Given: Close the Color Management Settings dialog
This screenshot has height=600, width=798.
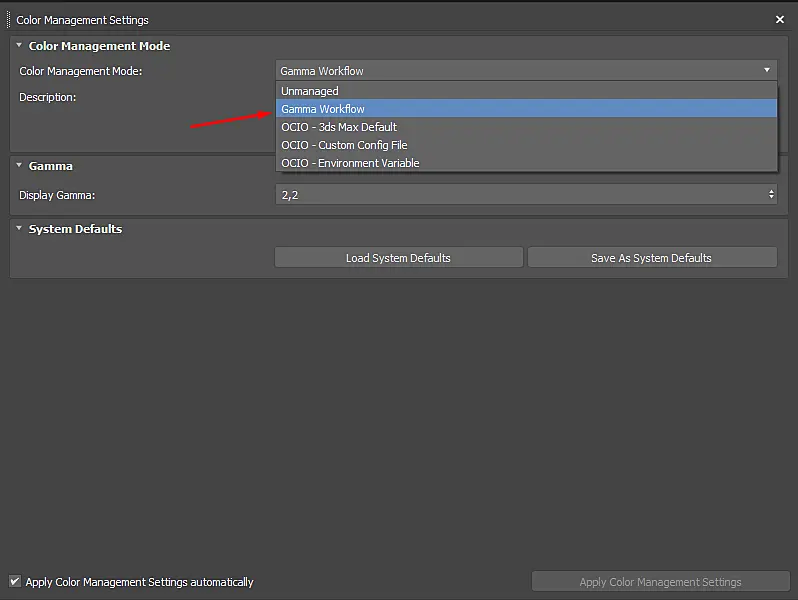Looking at the screenshot, I should (x=779, y=19).
